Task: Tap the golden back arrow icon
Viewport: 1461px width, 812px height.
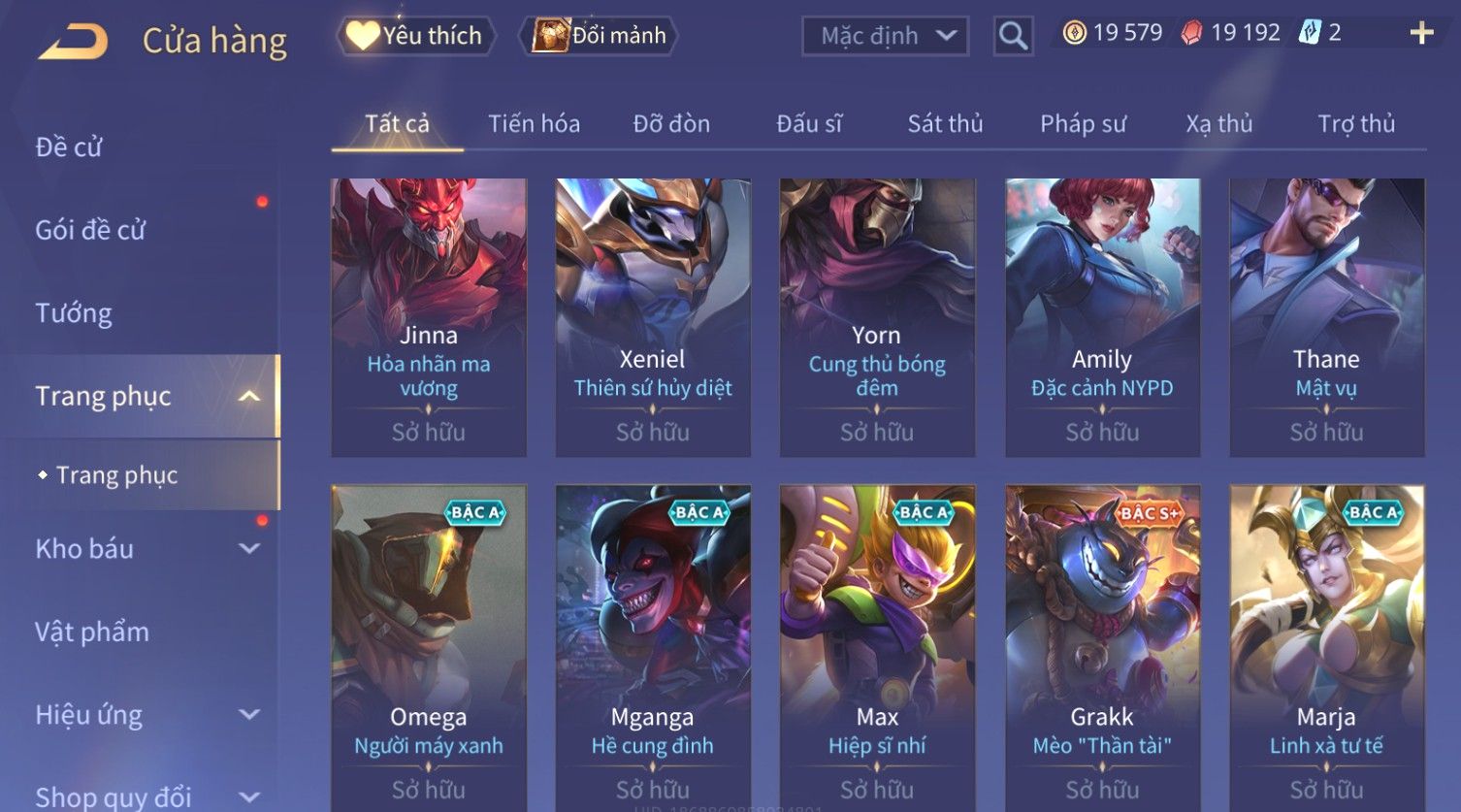Action: click(x=73, y=42)
